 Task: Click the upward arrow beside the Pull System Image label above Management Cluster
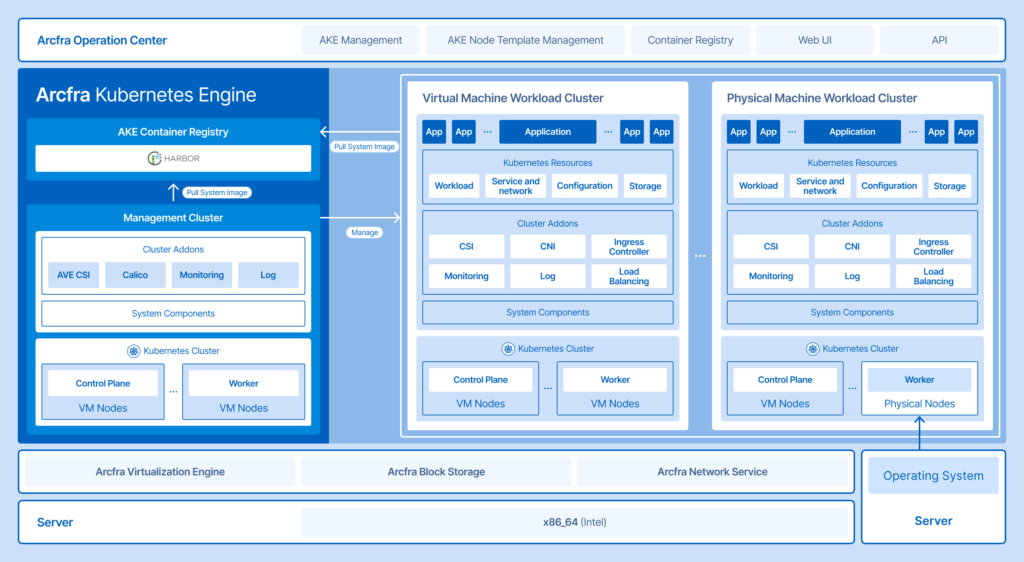click(172, 192)
